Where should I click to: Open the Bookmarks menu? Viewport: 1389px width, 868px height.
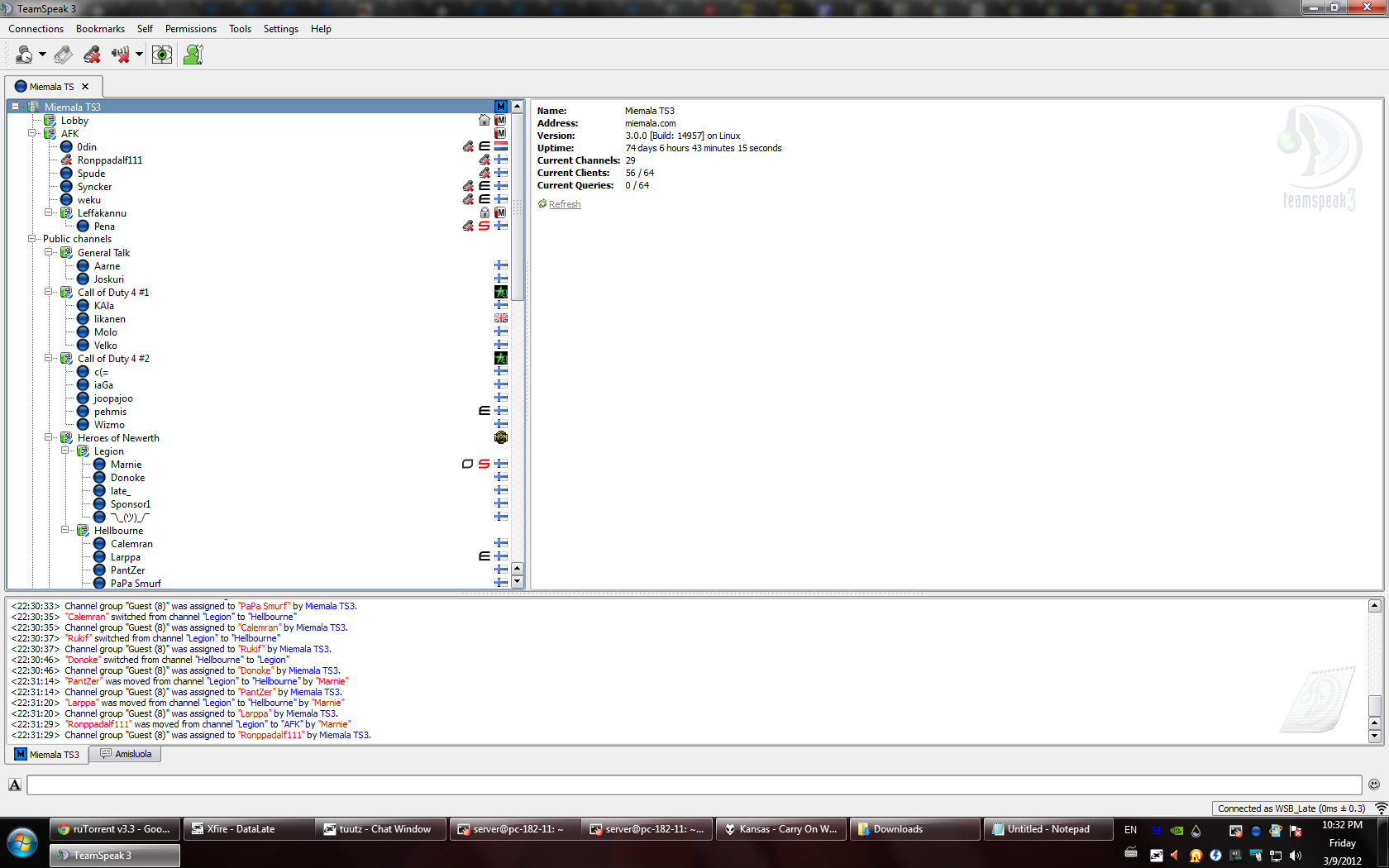[x=100, y=29]
